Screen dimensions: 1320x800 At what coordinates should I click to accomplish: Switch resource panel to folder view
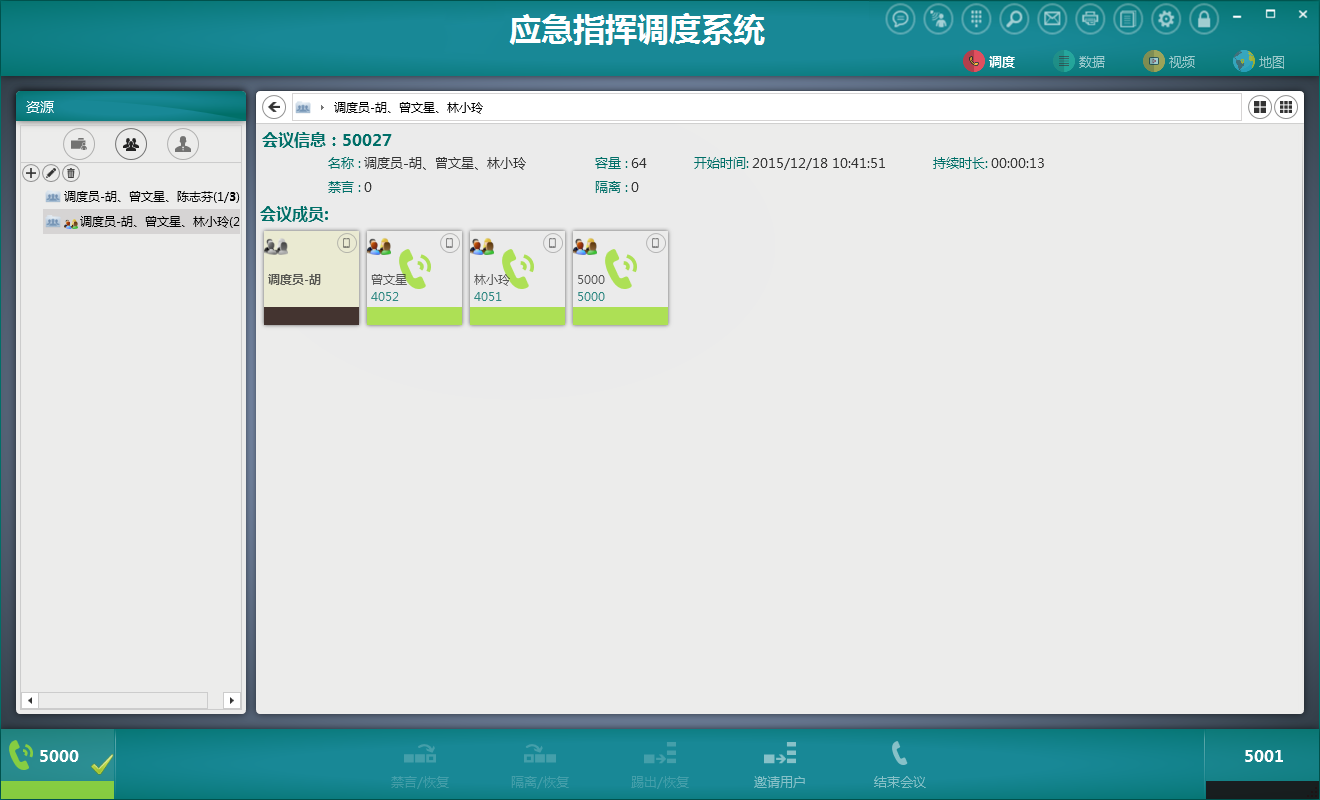[x=79, y=144]
